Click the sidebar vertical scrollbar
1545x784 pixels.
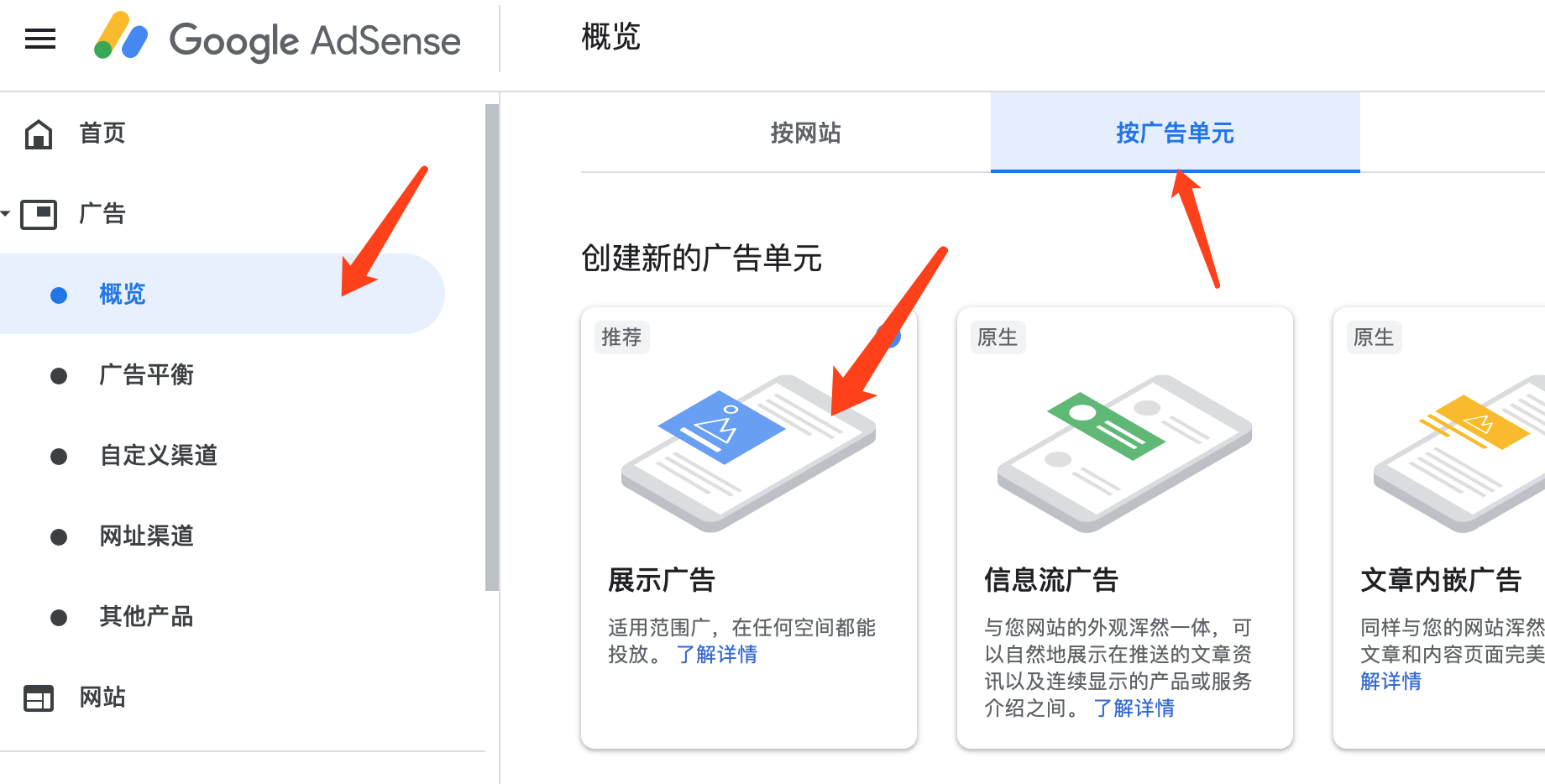[x=492, y=348]
